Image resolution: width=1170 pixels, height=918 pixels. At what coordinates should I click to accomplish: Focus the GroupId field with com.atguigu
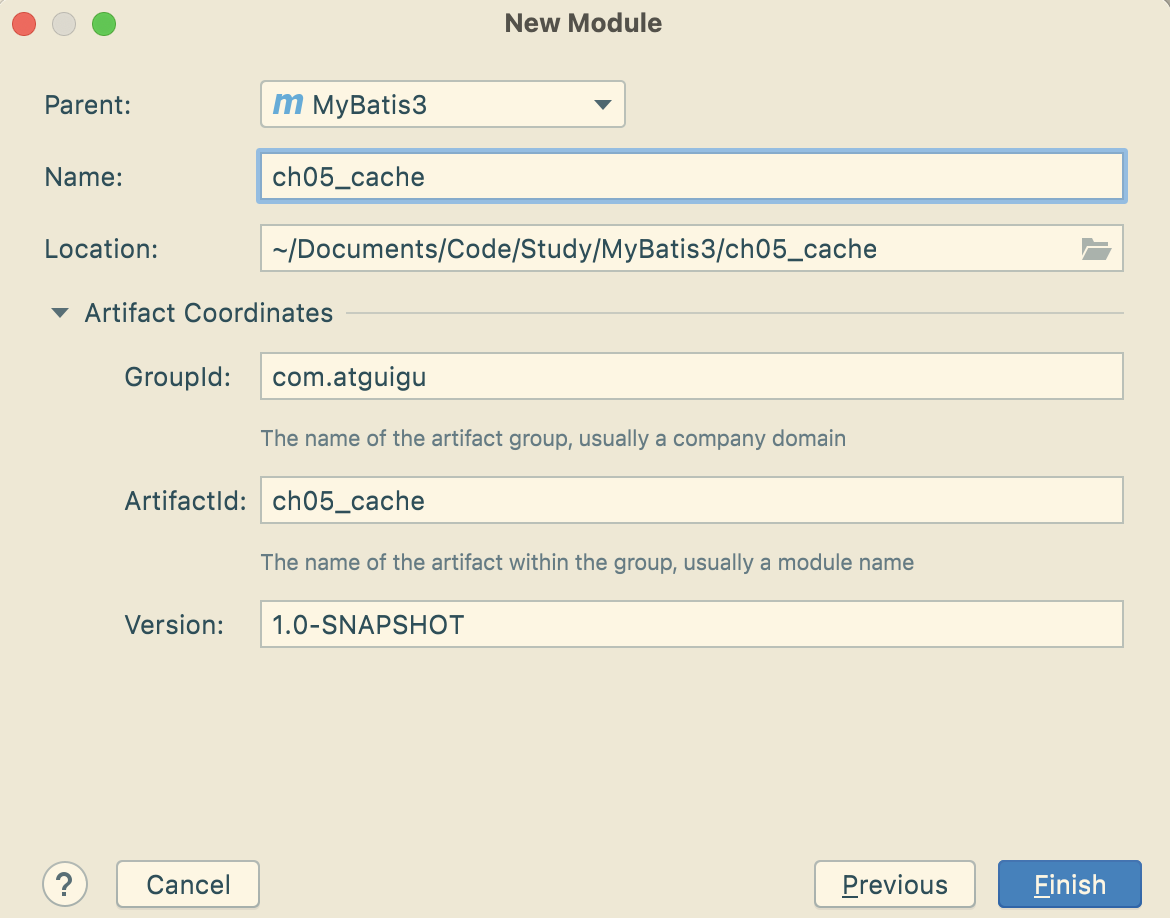[690, 377]
